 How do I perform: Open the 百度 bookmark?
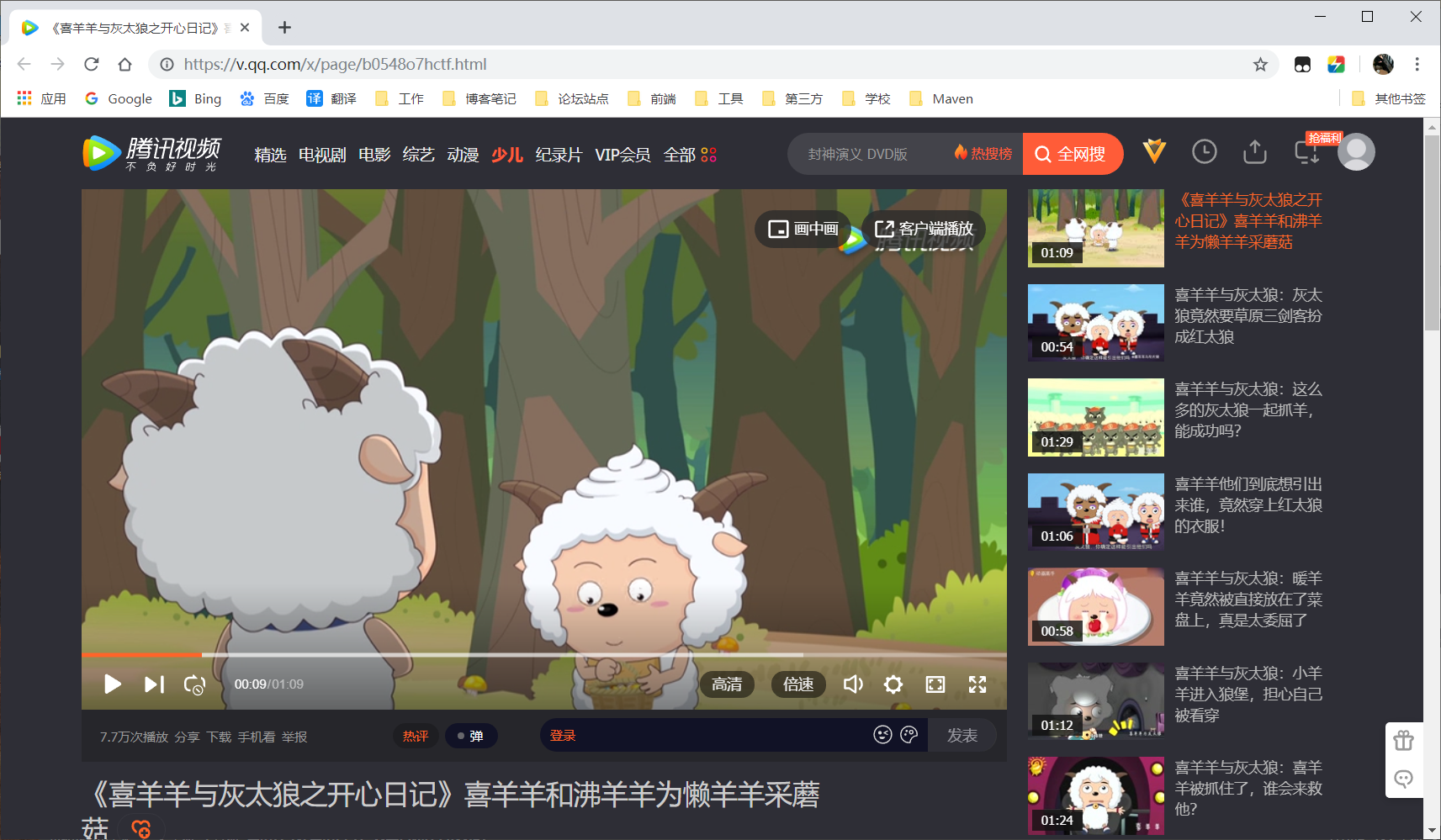coord(264,98)
